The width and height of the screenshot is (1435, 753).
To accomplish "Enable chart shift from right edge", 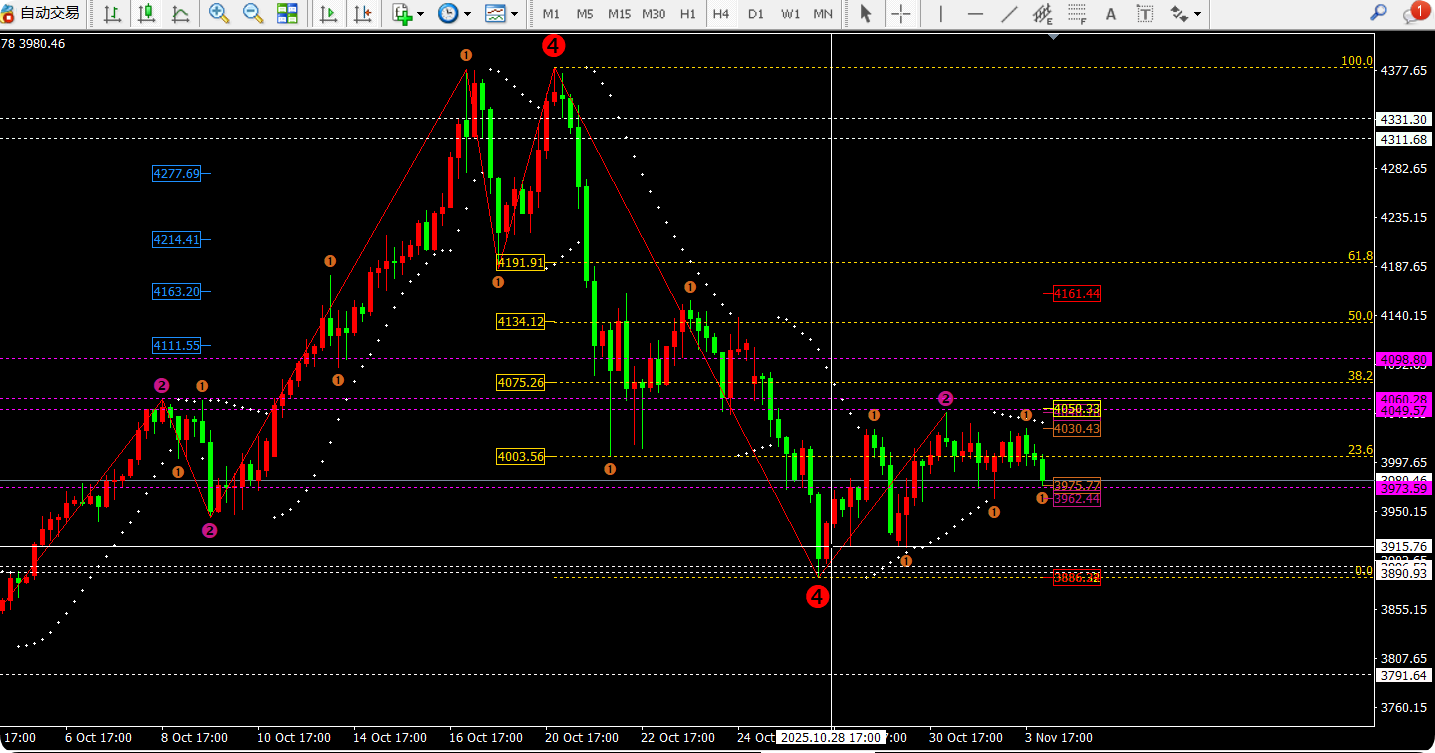I will tap(363, 13).
